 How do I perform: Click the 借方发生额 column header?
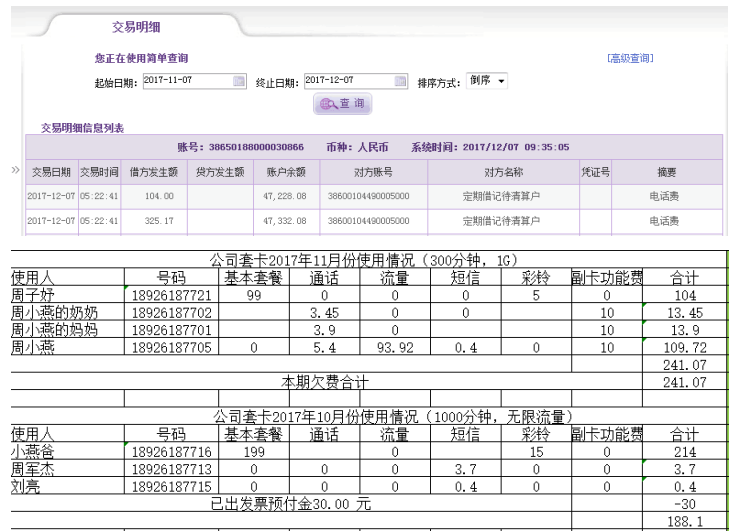coord(153,172)
